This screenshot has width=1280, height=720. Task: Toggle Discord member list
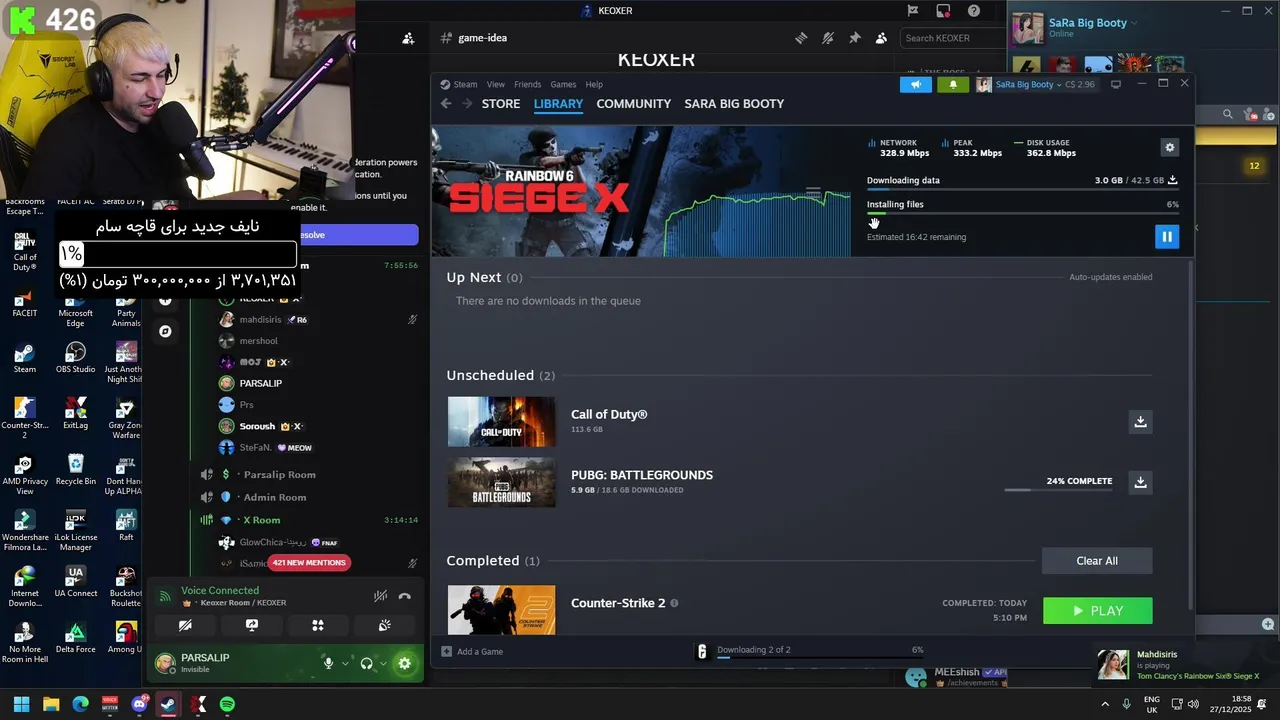881,38
